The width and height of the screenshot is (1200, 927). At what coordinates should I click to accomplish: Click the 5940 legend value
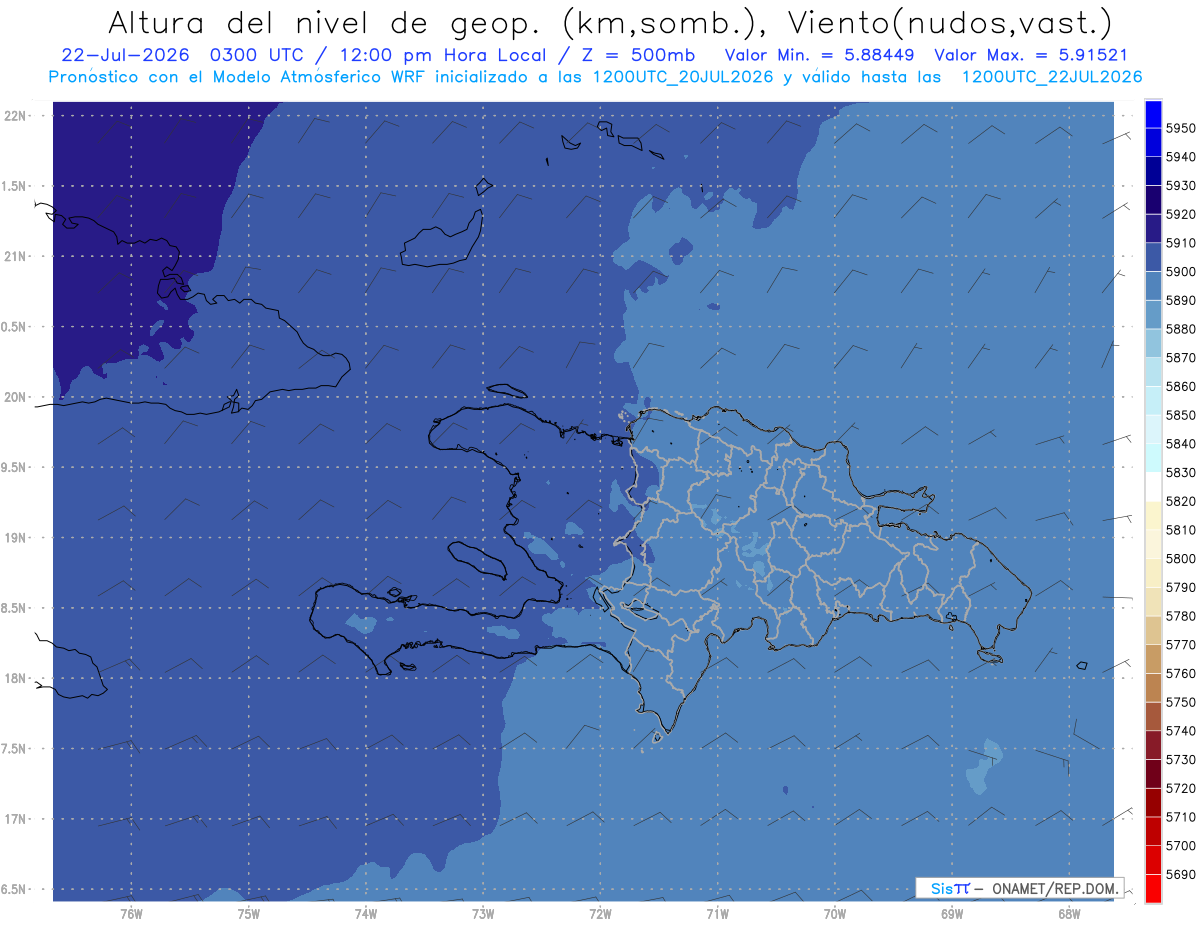point(1181,157)
